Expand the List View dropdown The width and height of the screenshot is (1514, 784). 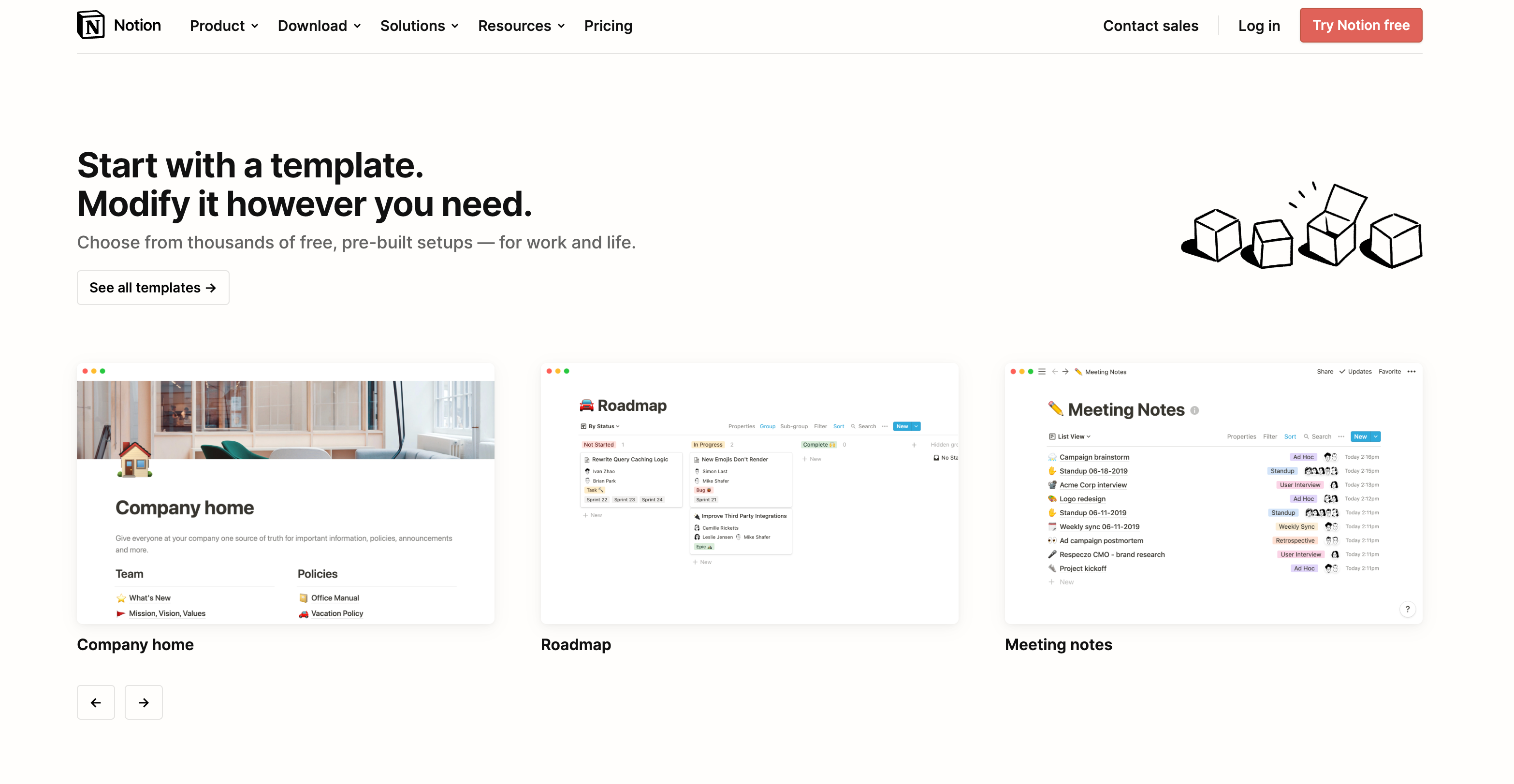tap(1070, 436)
